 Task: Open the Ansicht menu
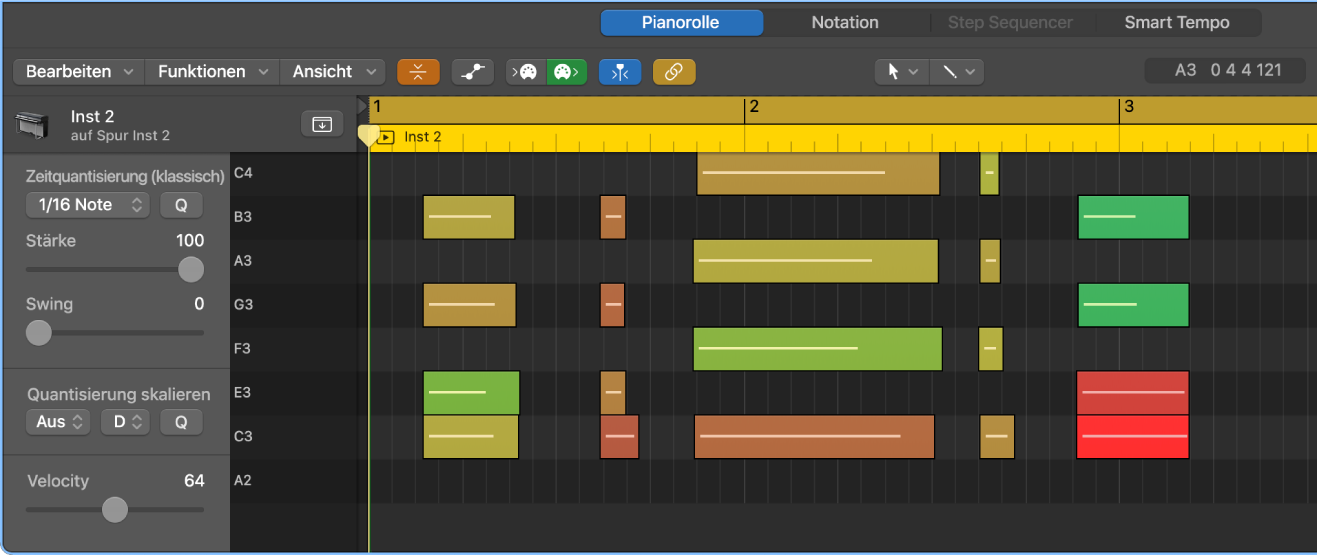click(332, 72)
